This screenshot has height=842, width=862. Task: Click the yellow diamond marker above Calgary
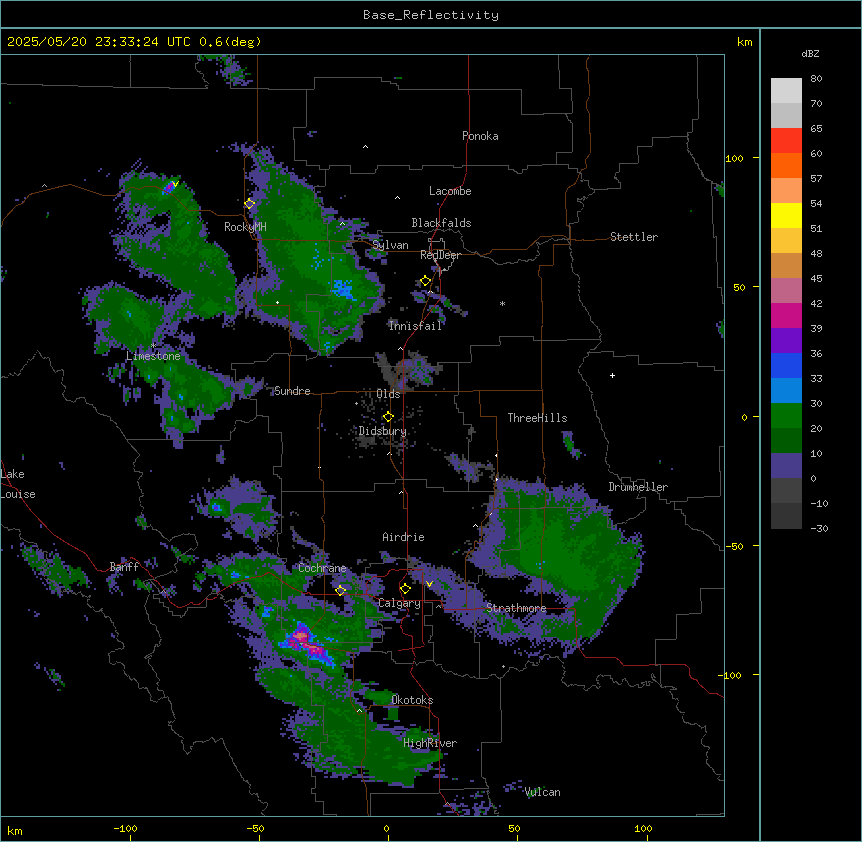pos(405,589)
